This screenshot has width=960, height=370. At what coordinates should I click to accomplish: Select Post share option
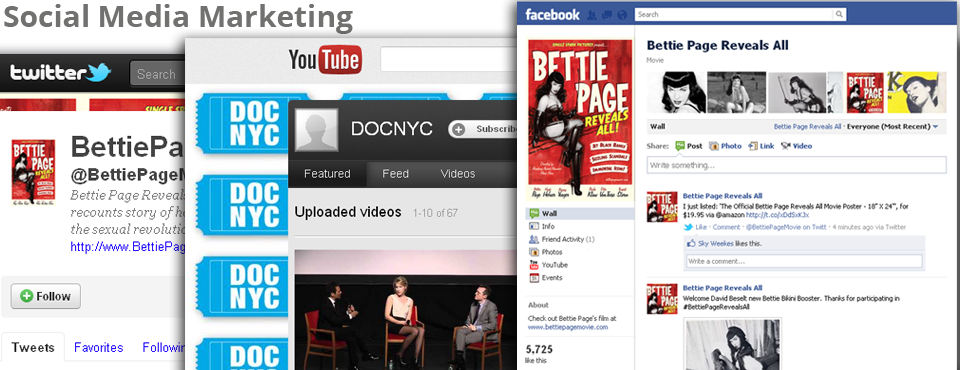pyautogui.click(x=689, y=146)
